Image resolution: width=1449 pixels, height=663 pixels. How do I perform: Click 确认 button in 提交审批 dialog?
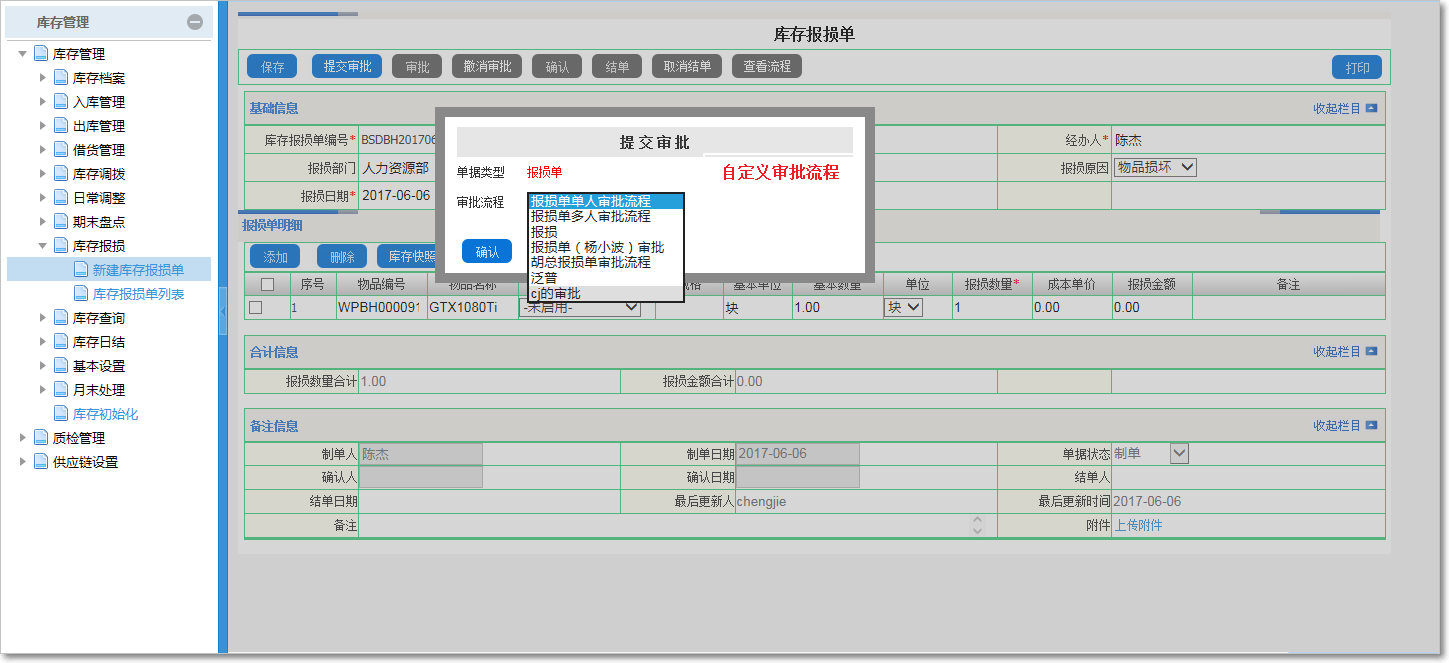pyautogui.click(x=487, y=252)
